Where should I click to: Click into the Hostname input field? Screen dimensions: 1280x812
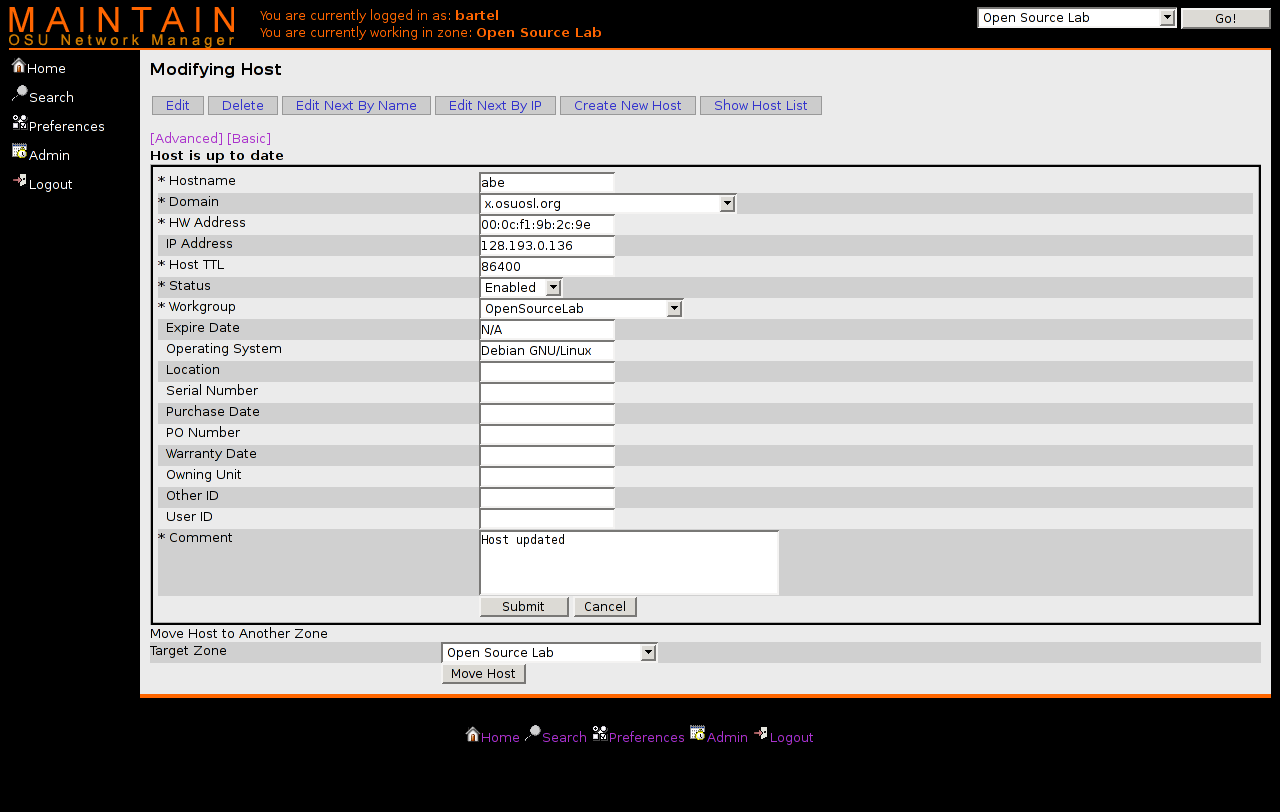coord(546,183)
